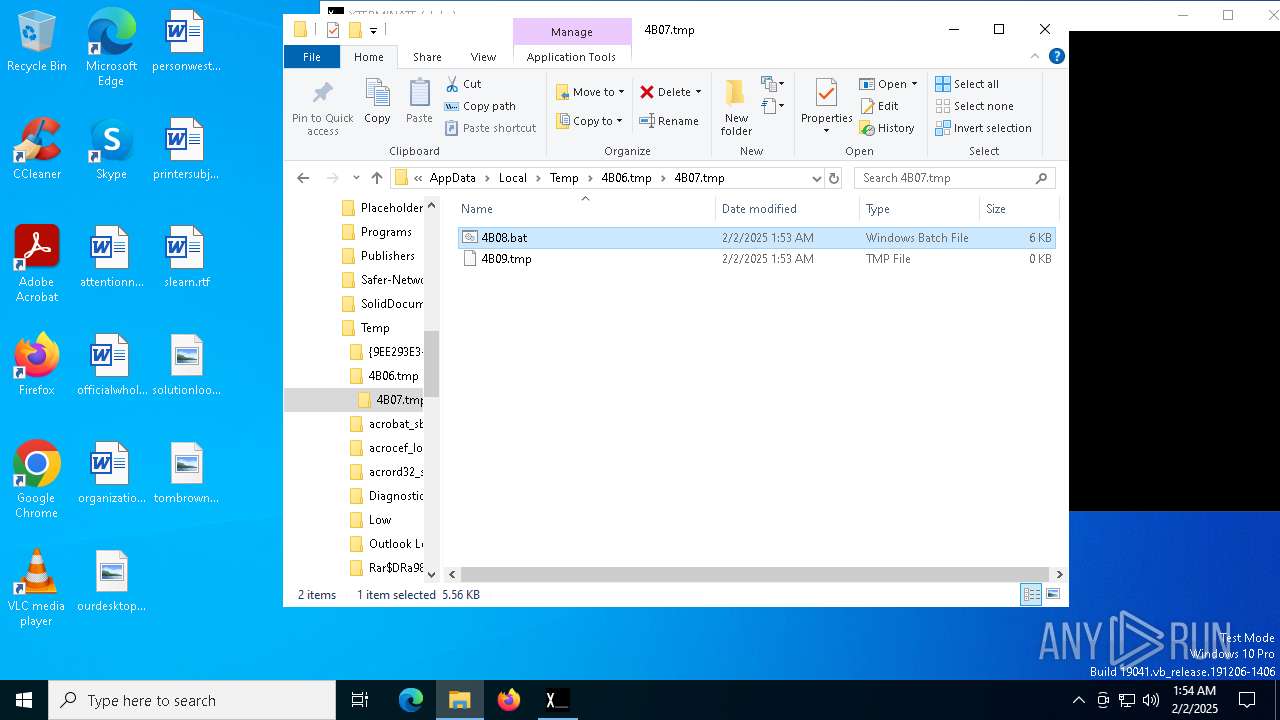This screenshot has height=720, width=1280.
Task: Click the Properties icon
Action: [x=826, y=95]
